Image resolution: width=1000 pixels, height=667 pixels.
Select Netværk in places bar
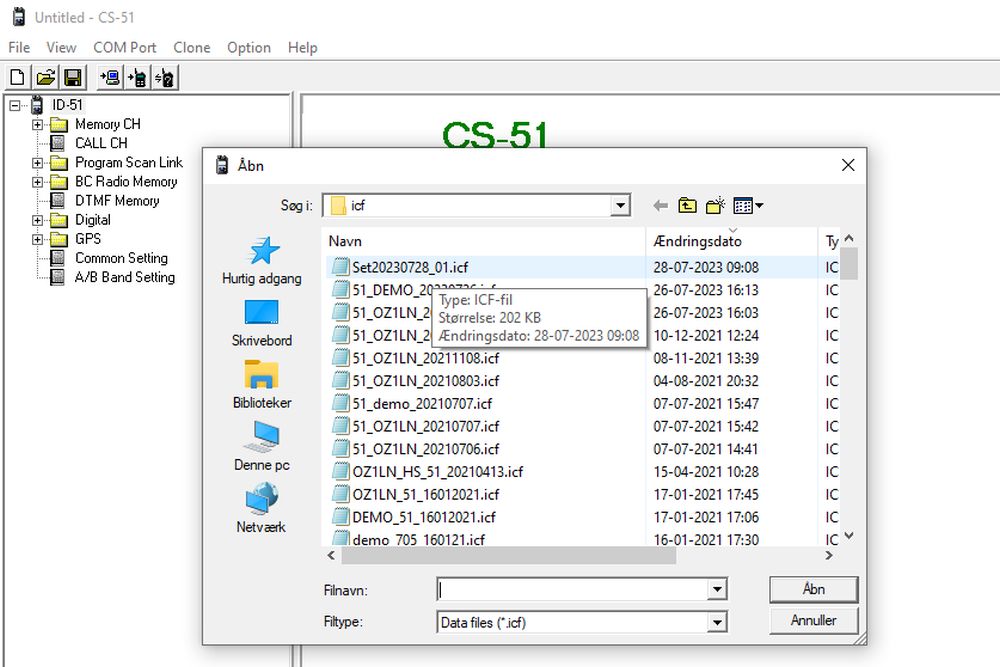point(261,508)
